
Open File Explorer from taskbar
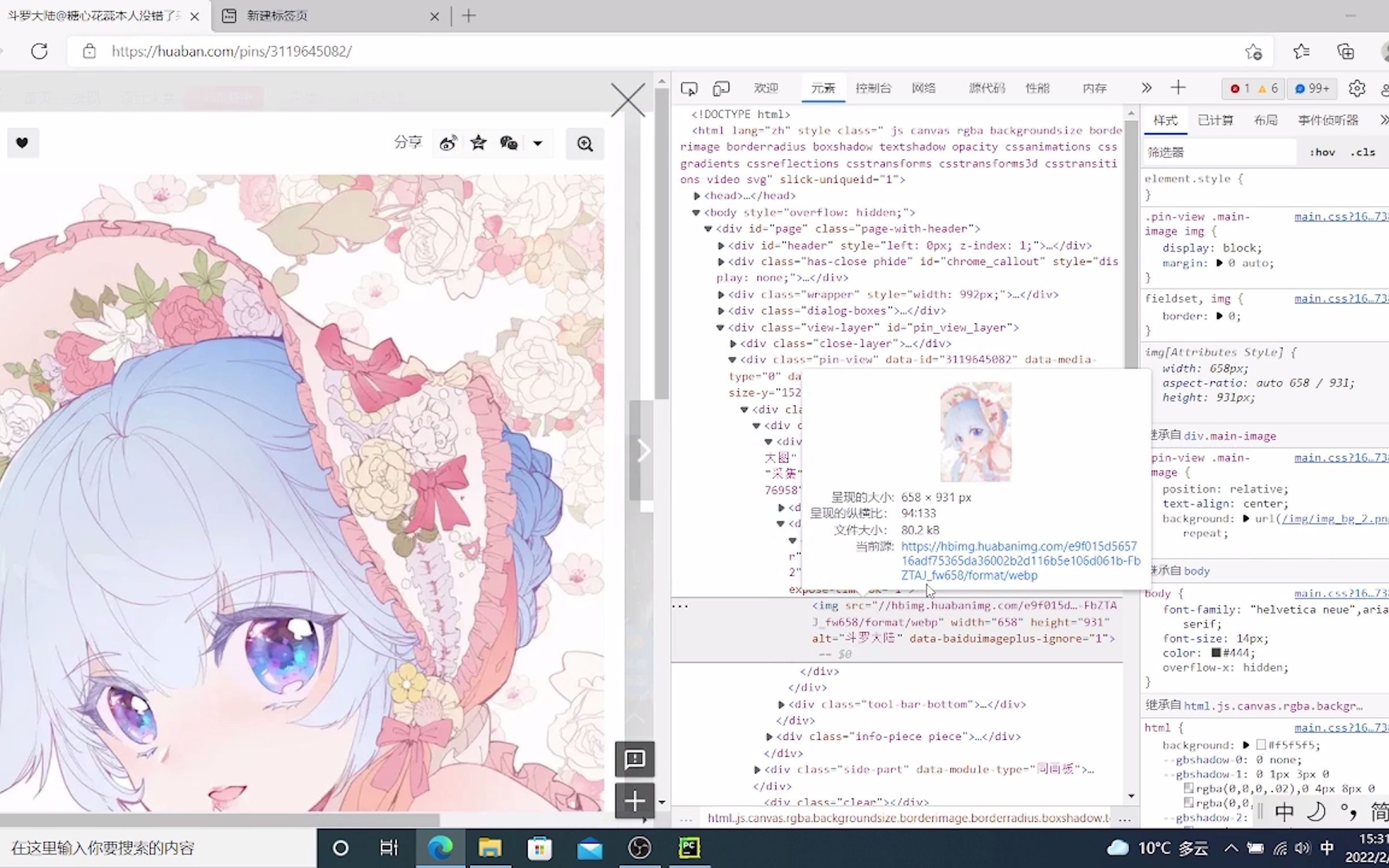490,848
